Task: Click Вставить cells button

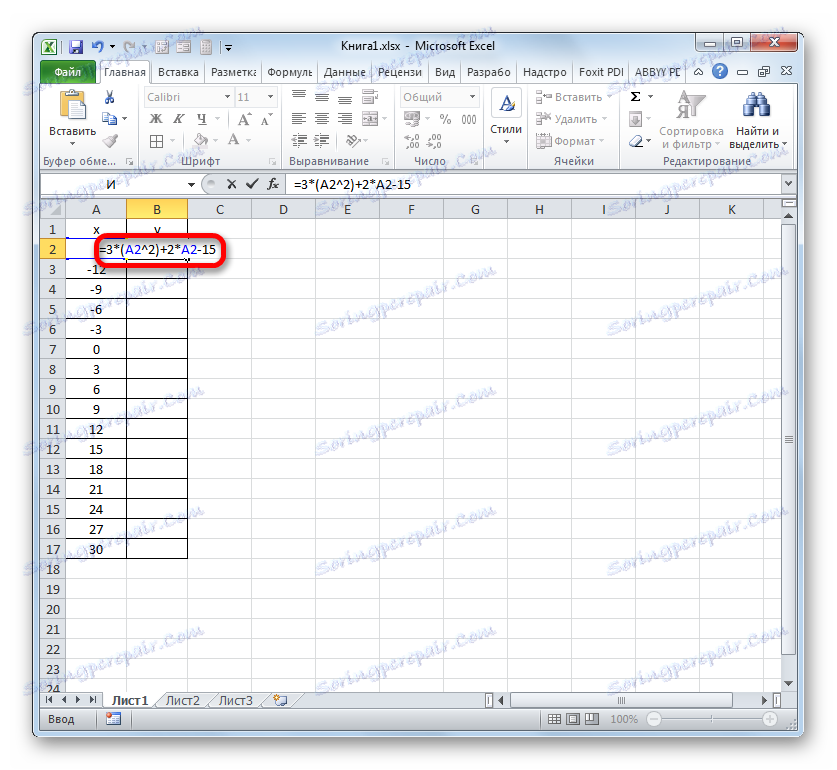Action: click(570, 97)
